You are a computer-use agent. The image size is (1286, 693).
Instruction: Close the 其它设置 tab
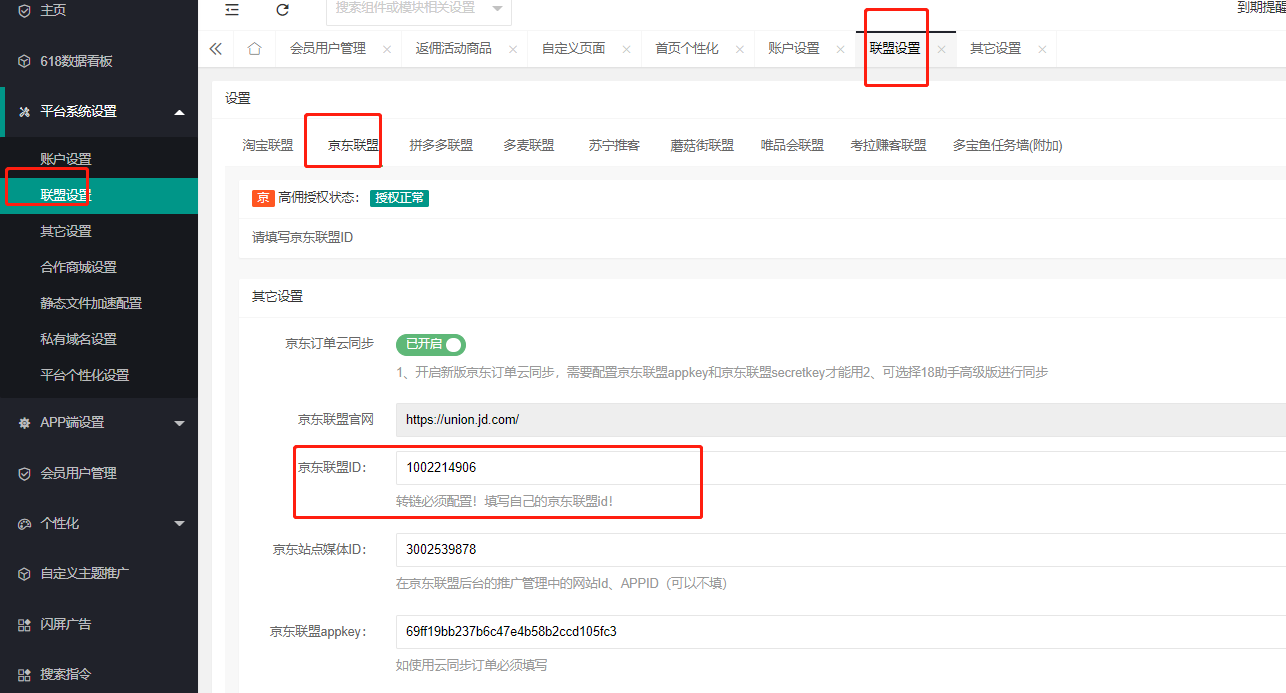tap(1042, 49)
